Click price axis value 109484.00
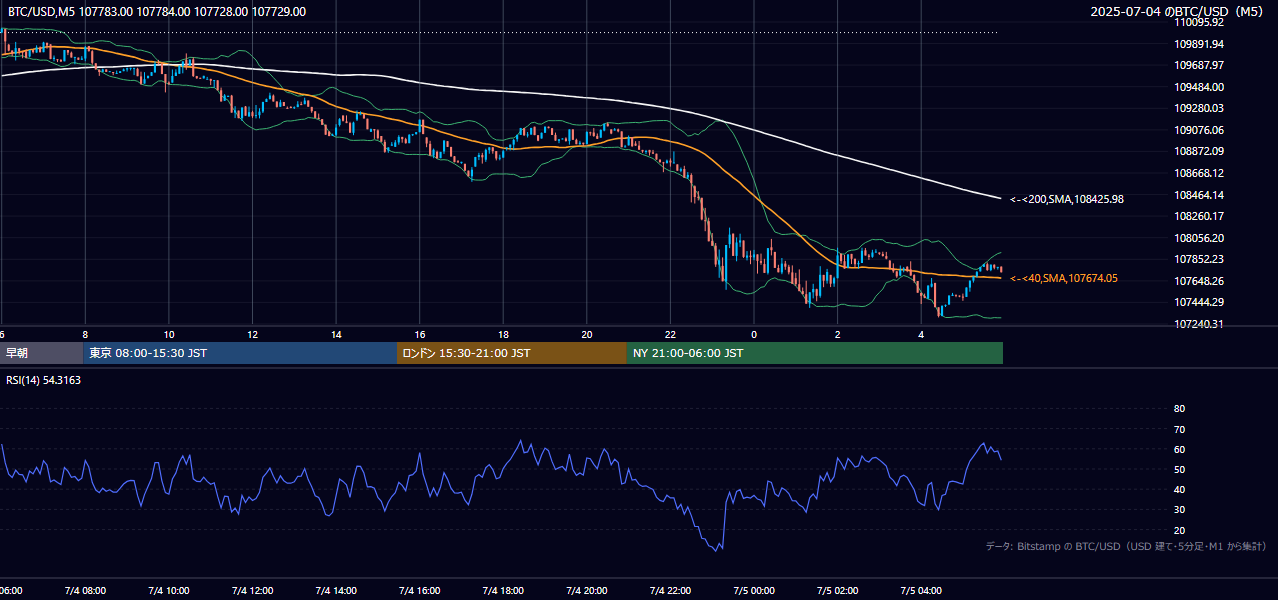Viewport: 1278px width, 600px height. (1199, 87)
